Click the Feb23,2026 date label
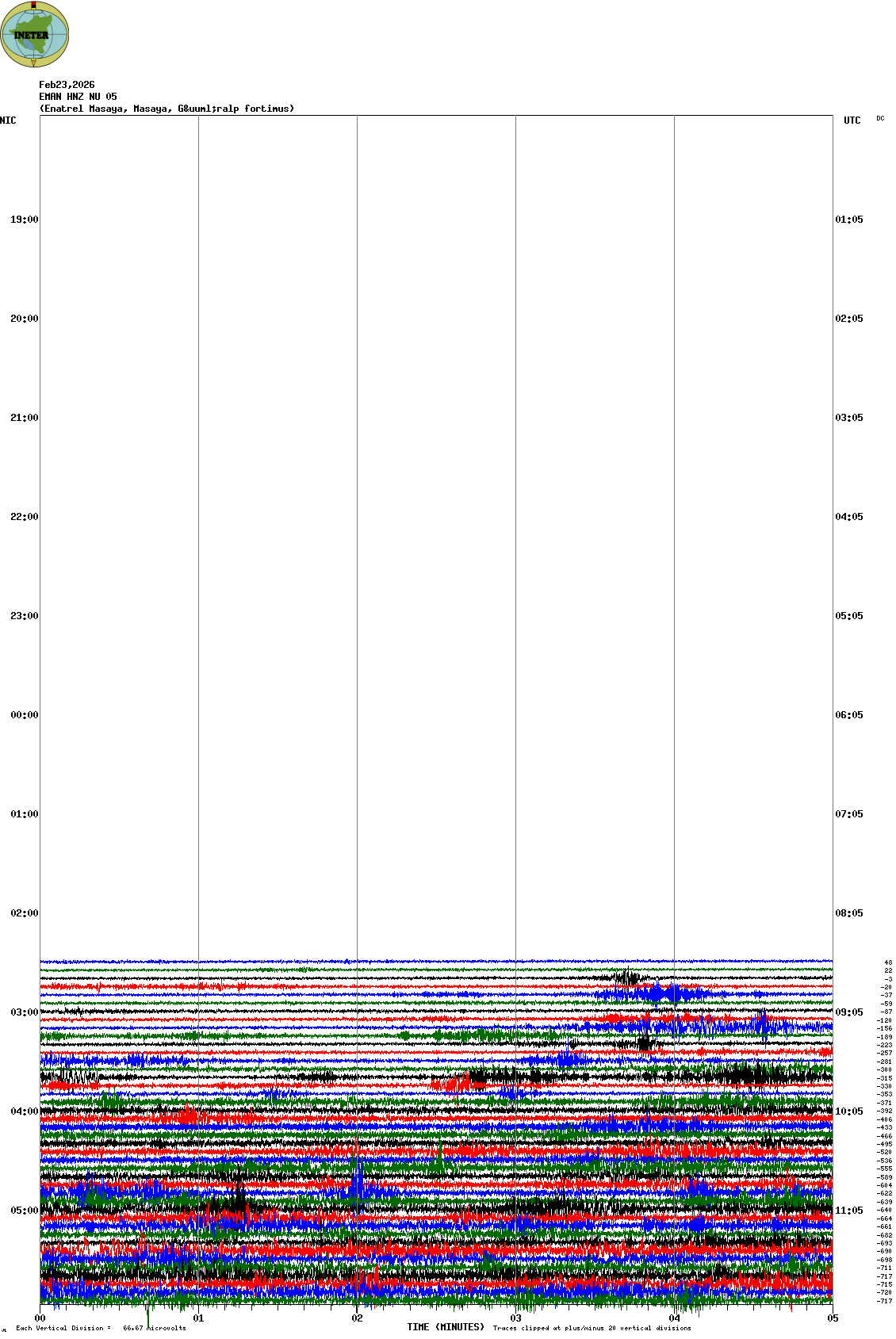896x1339 pixels. point(67,85)
